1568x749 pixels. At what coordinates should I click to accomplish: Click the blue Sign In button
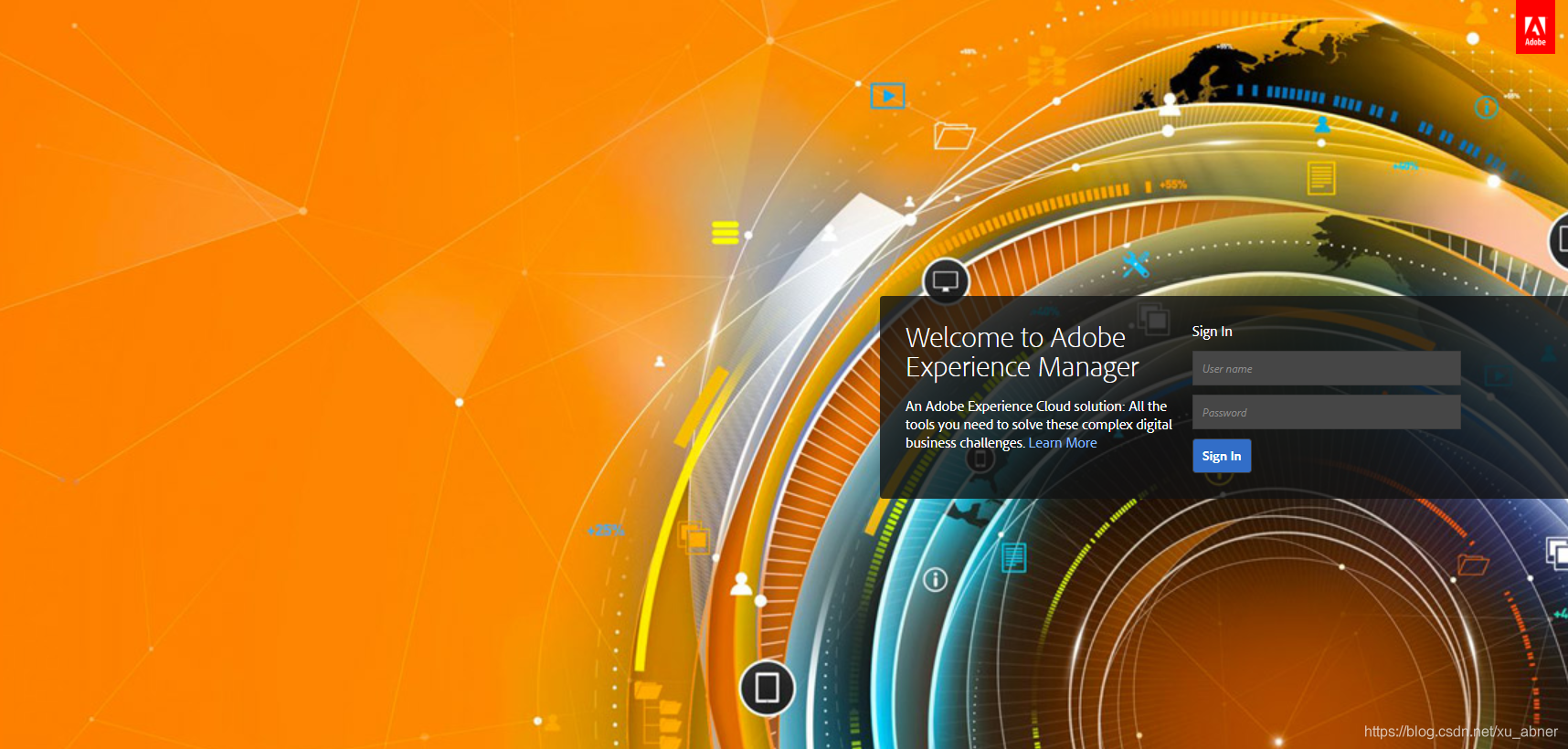point(1222,456)
